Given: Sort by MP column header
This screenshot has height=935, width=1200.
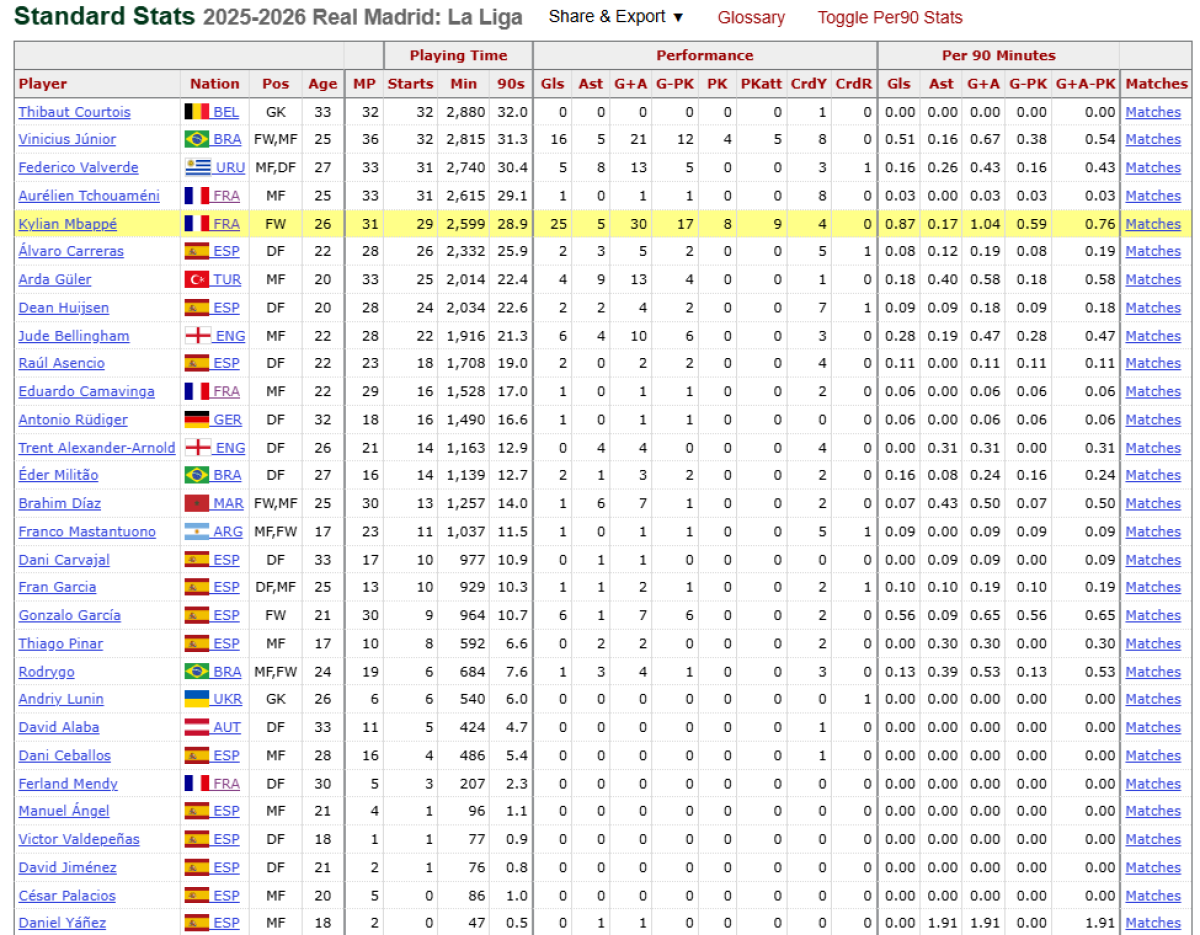Looking at the screenshot, I should (x=364, y=84).
